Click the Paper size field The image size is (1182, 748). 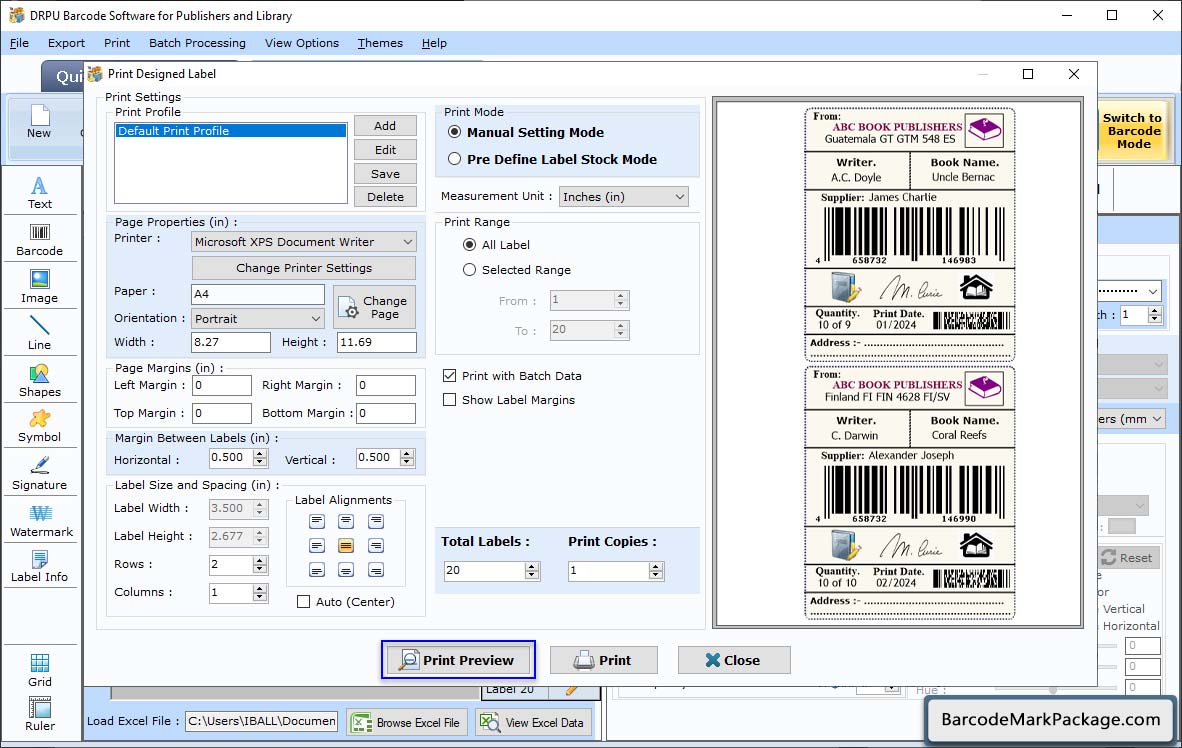tap(259, 294)
